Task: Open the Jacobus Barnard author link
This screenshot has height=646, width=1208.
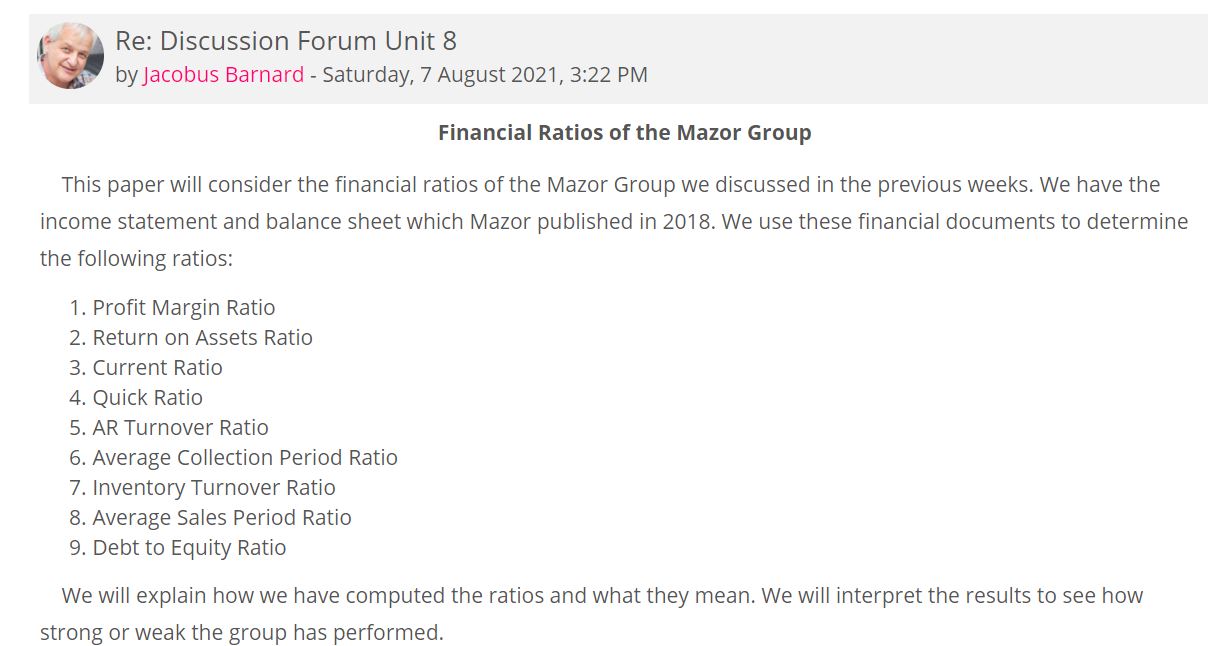Action: (223, 75)
